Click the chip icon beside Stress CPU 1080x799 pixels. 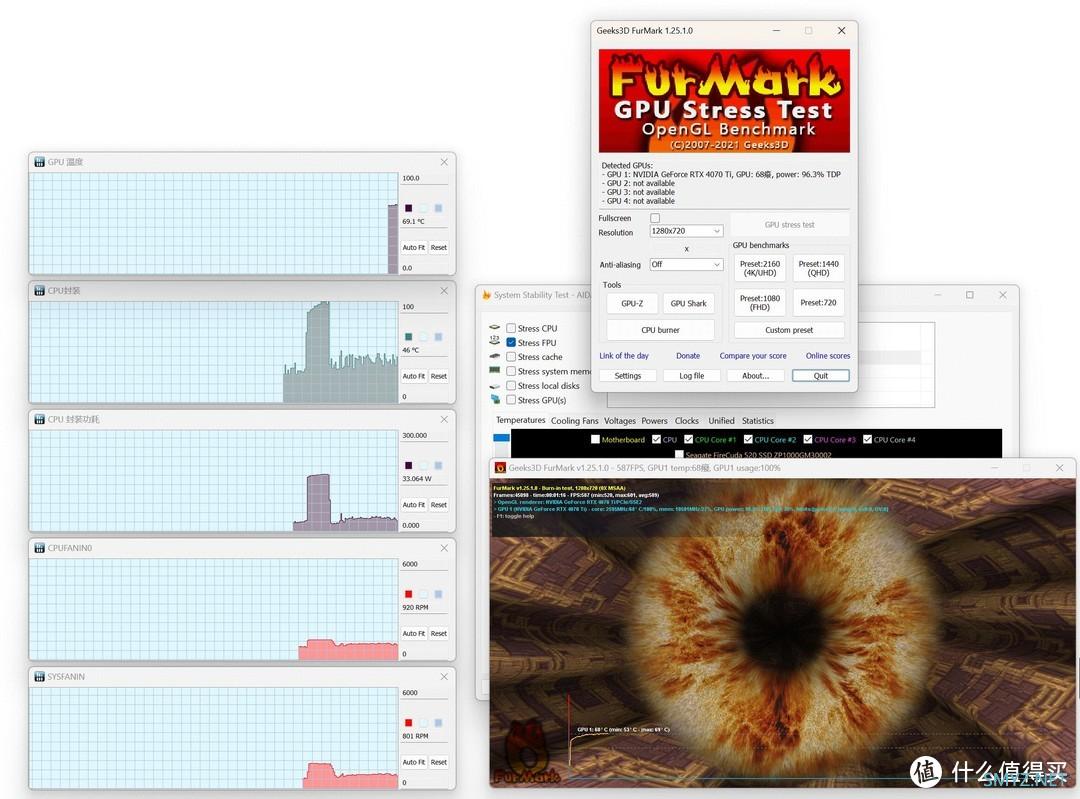coord(495,328)
